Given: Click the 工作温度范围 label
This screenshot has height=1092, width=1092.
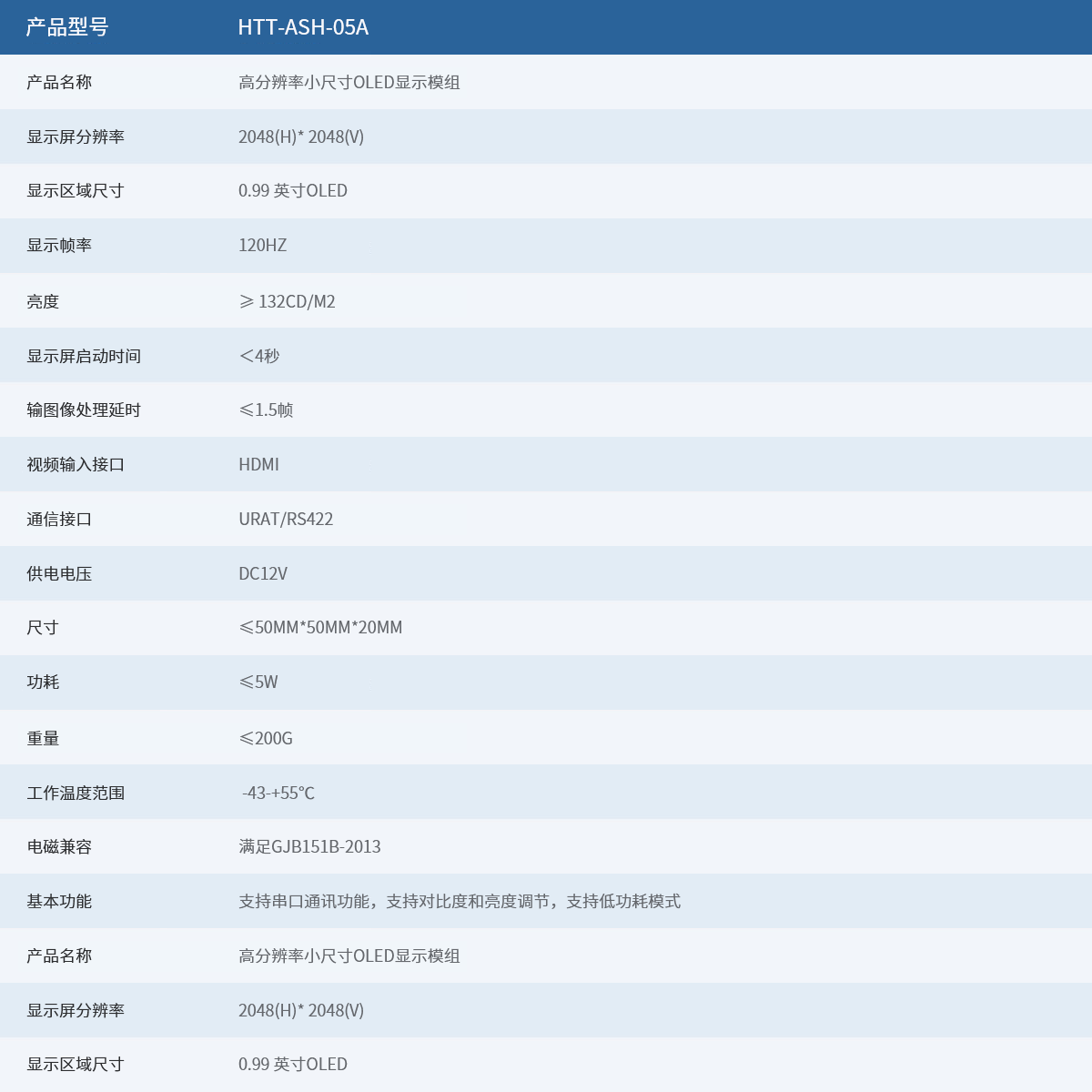Looking at the screenshot, I should [76, 794].
